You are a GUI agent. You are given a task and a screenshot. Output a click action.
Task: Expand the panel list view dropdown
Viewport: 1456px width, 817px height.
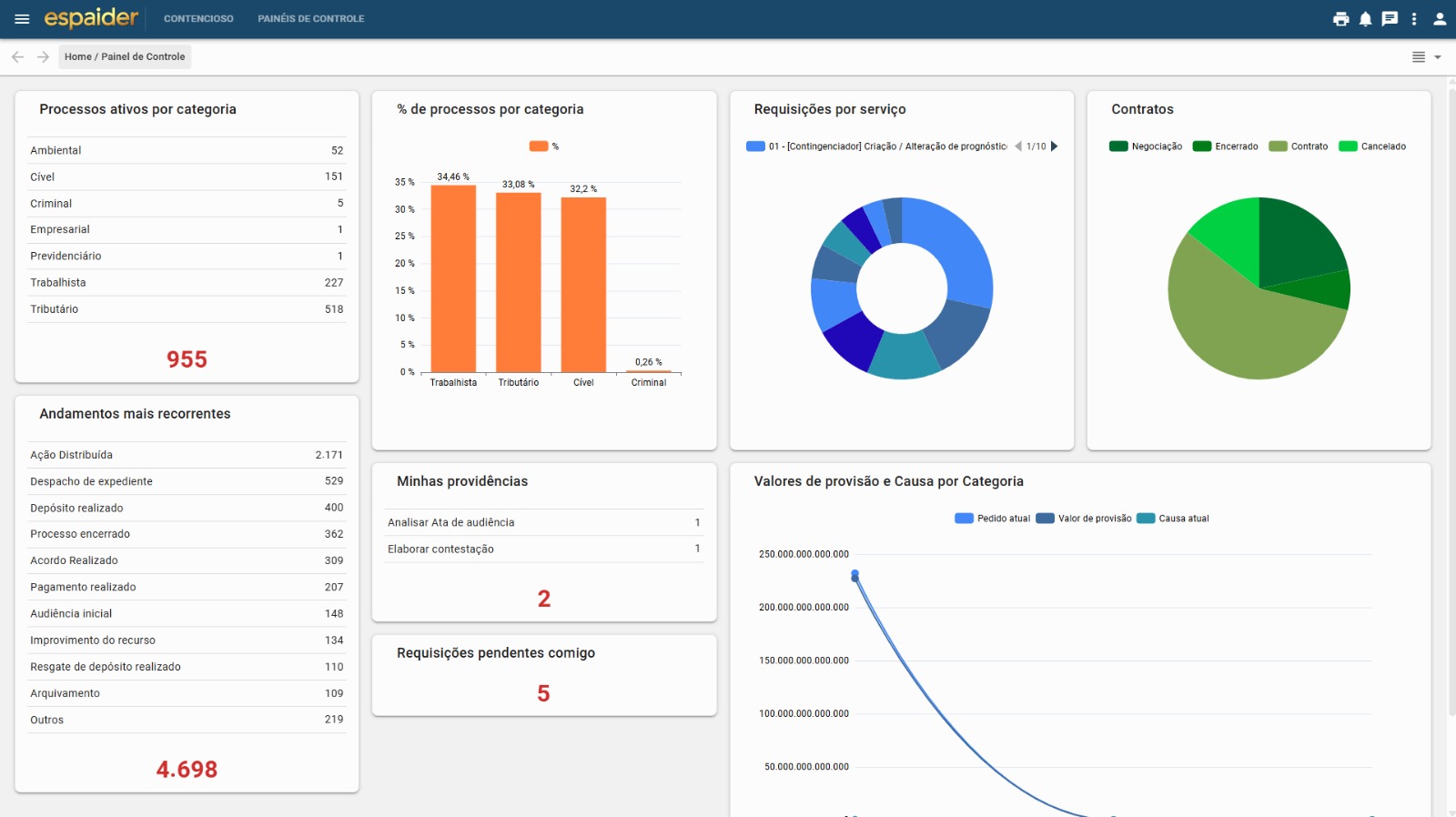click(x=1426, y=56)
